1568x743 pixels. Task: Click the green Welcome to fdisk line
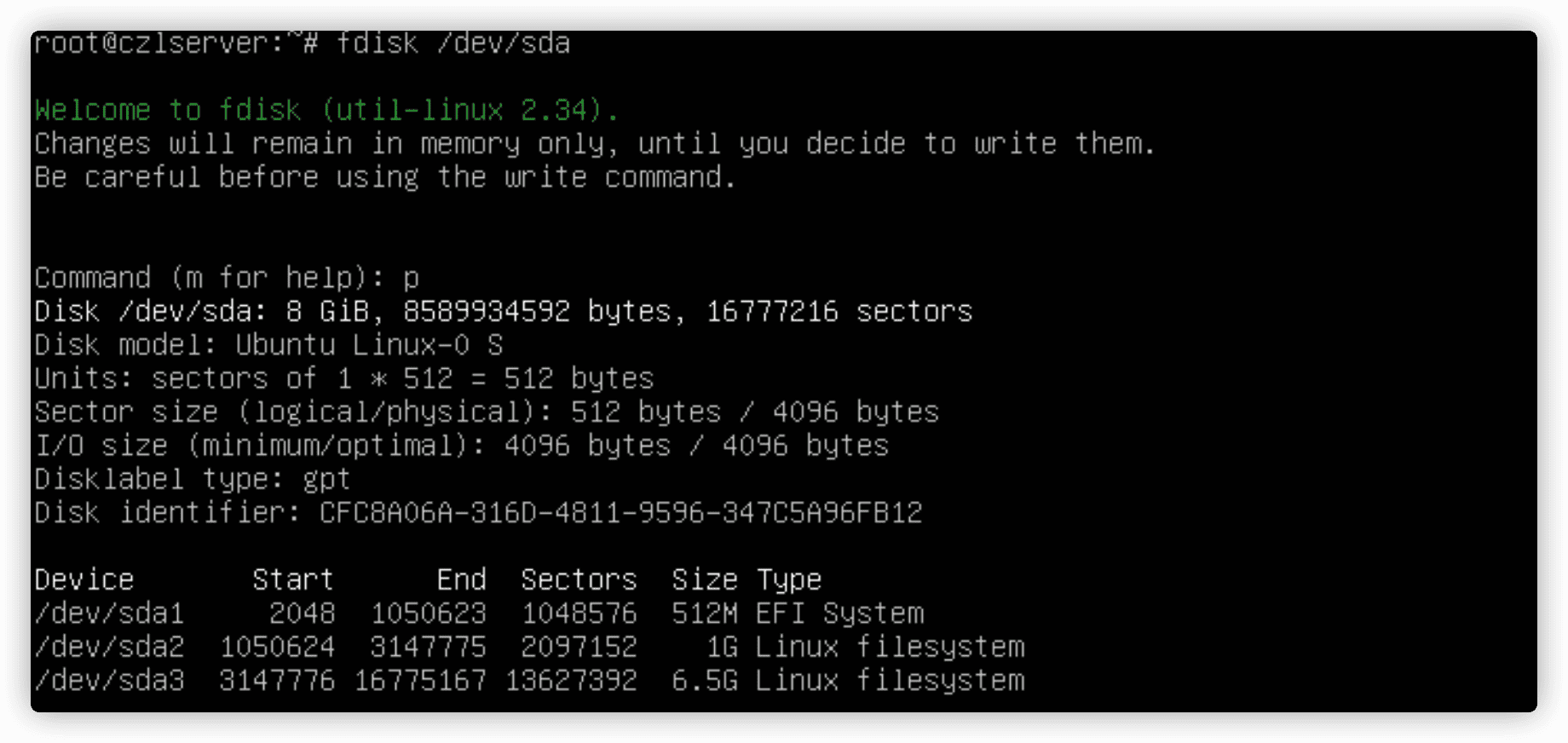coord(326,110)
